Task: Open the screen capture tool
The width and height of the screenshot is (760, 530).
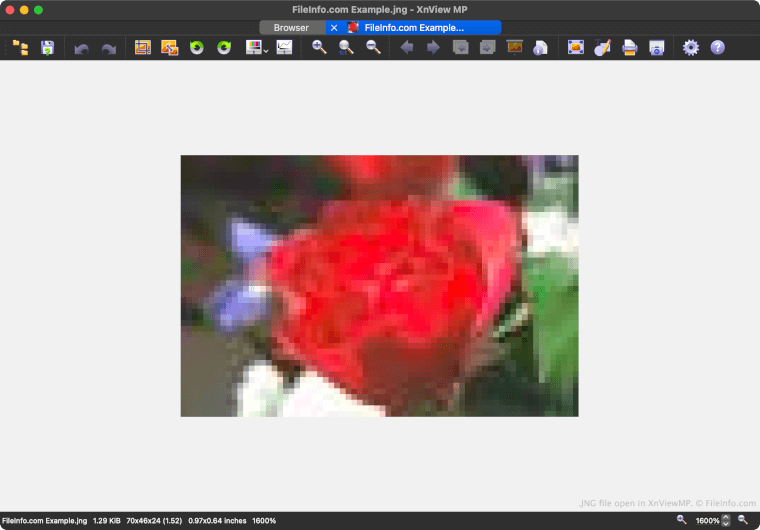Action: coord(657,48)
